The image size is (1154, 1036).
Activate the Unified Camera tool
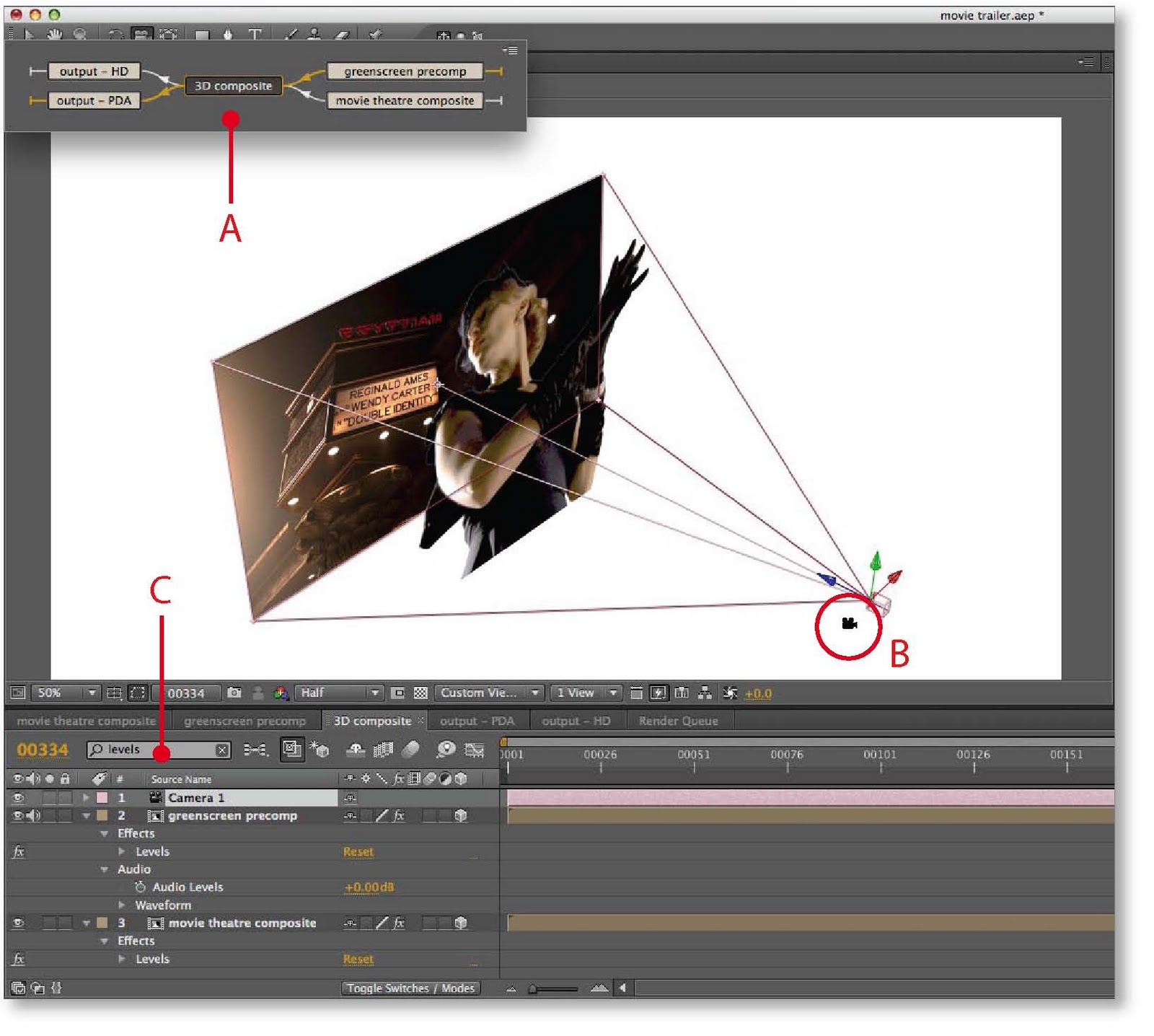click(141, 32)
